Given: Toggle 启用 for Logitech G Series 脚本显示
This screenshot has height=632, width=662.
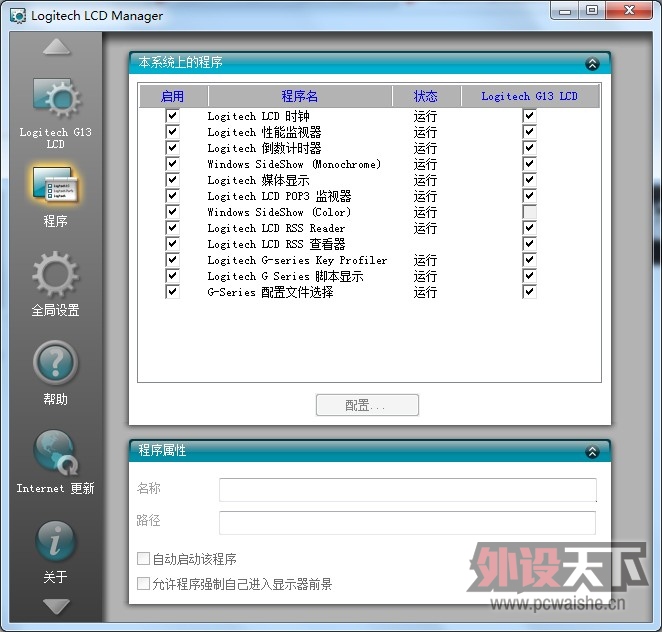Looking at the screenshot, I should pyautogui.click(x=172, y=276).
